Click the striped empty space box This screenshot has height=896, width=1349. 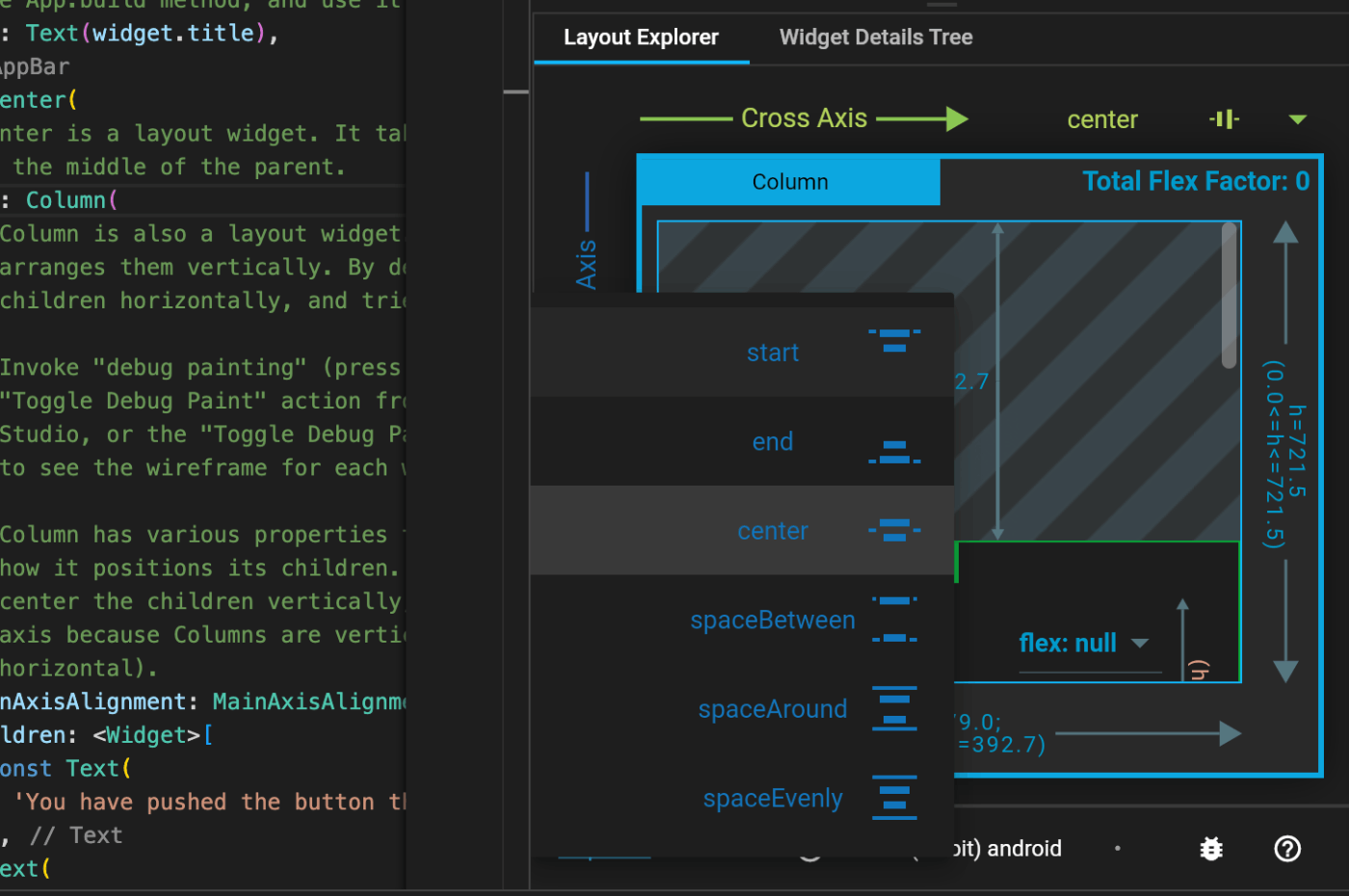[949, 381]
